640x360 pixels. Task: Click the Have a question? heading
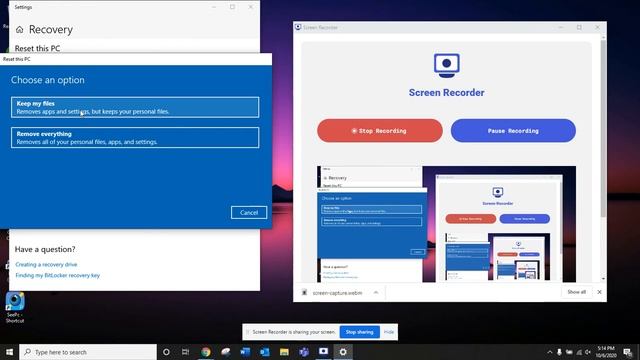45,249
